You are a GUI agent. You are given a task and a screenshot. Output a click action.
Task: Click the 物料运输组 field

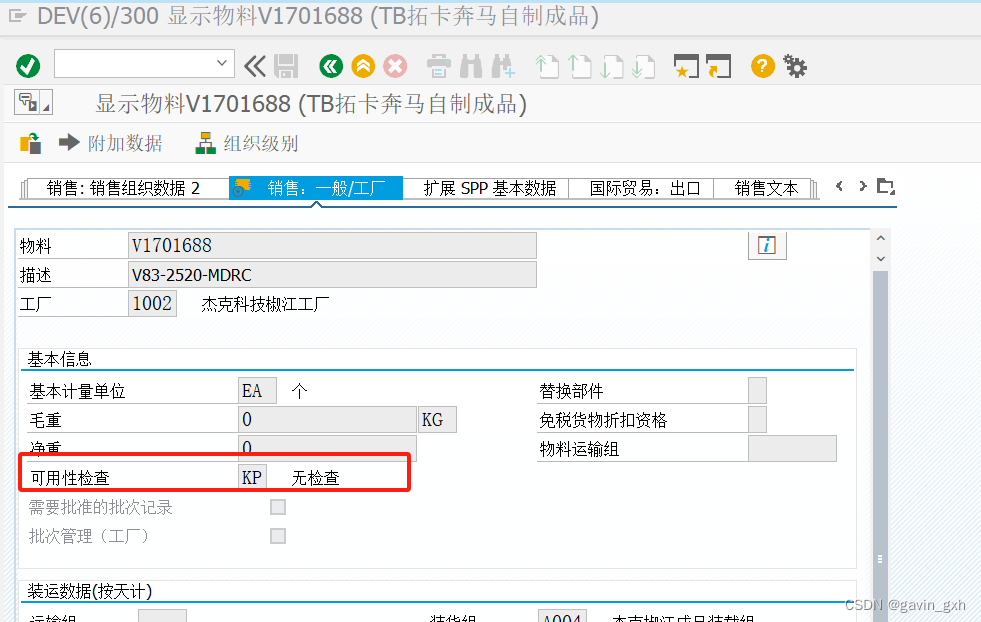pyautogui.click(x=792, y=449)
